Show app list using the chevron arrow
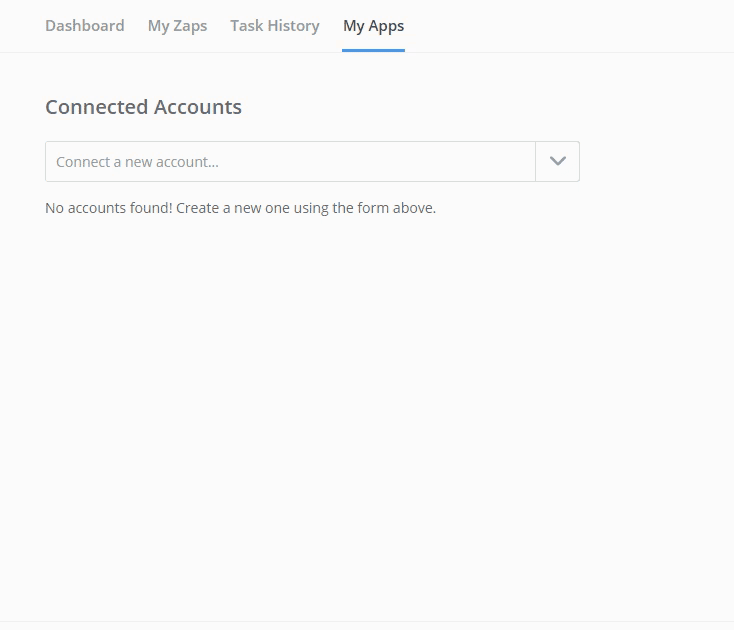 [x=558, y=162]
